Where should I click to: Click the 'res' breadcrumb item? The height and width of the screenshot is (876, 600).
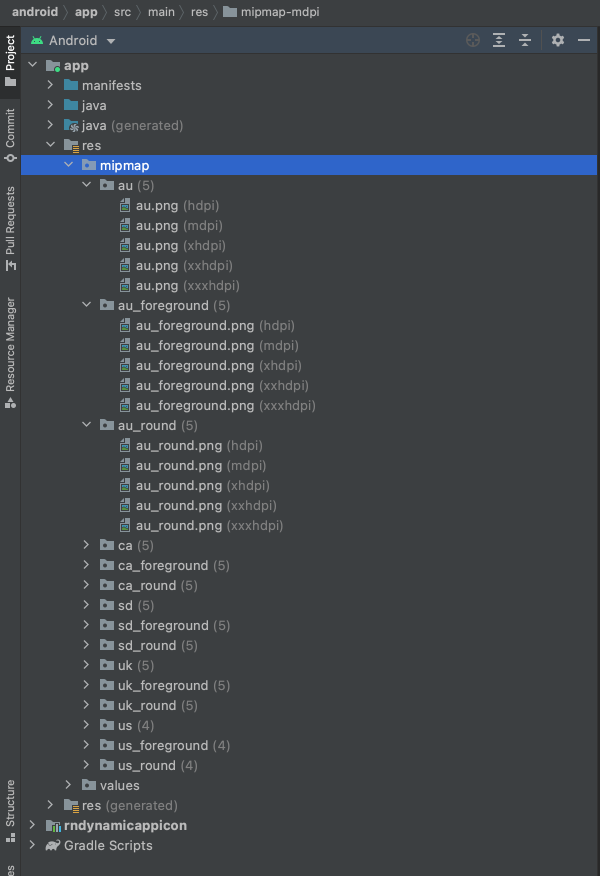click(x=199, y=12)
